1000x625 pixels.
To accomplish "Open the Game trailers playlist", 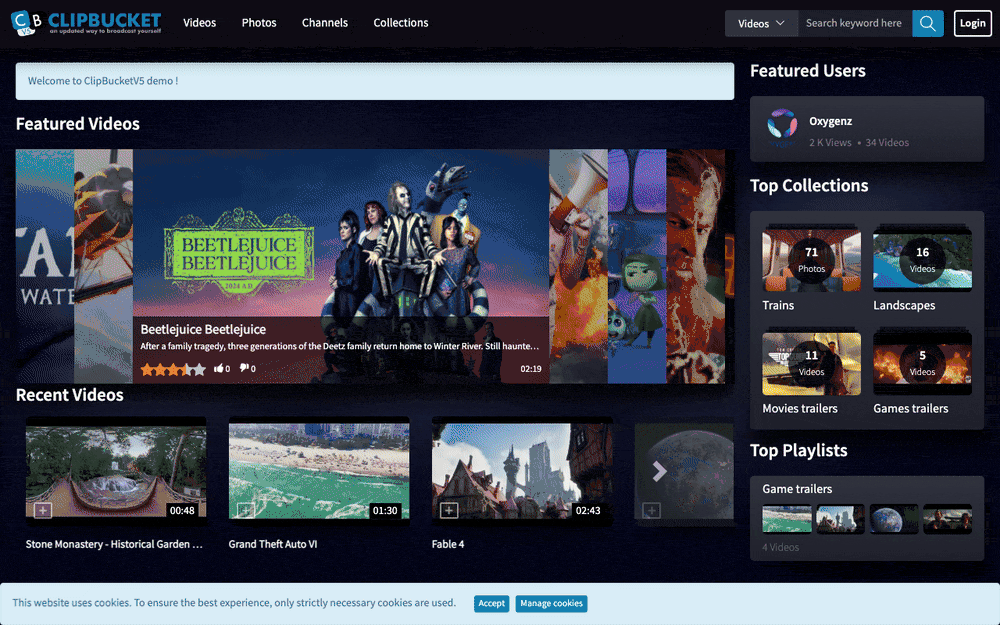I will tap(797, 489).
